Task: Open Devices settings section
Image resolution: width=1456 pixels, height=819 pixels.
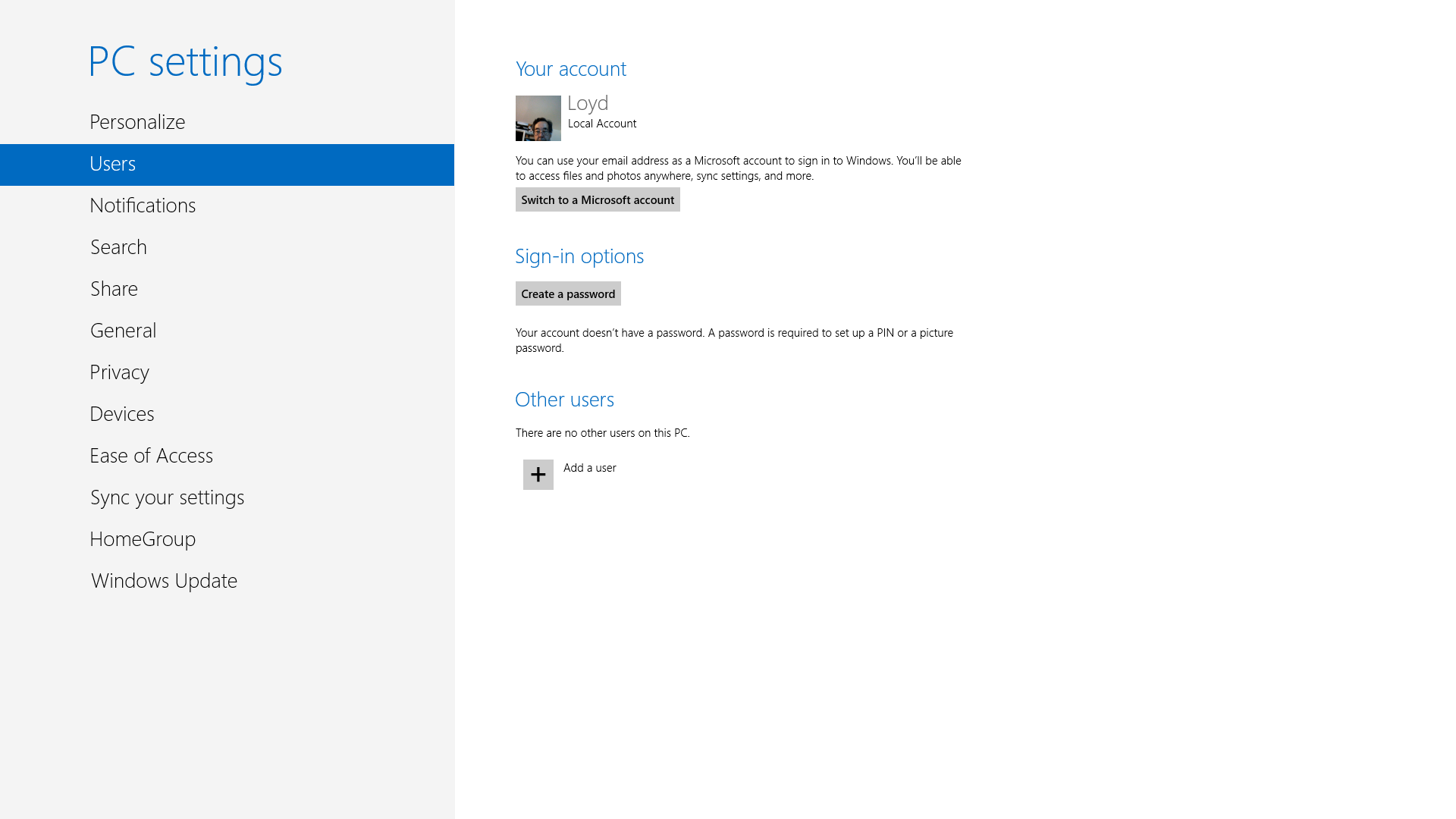Action: [122, 414]
